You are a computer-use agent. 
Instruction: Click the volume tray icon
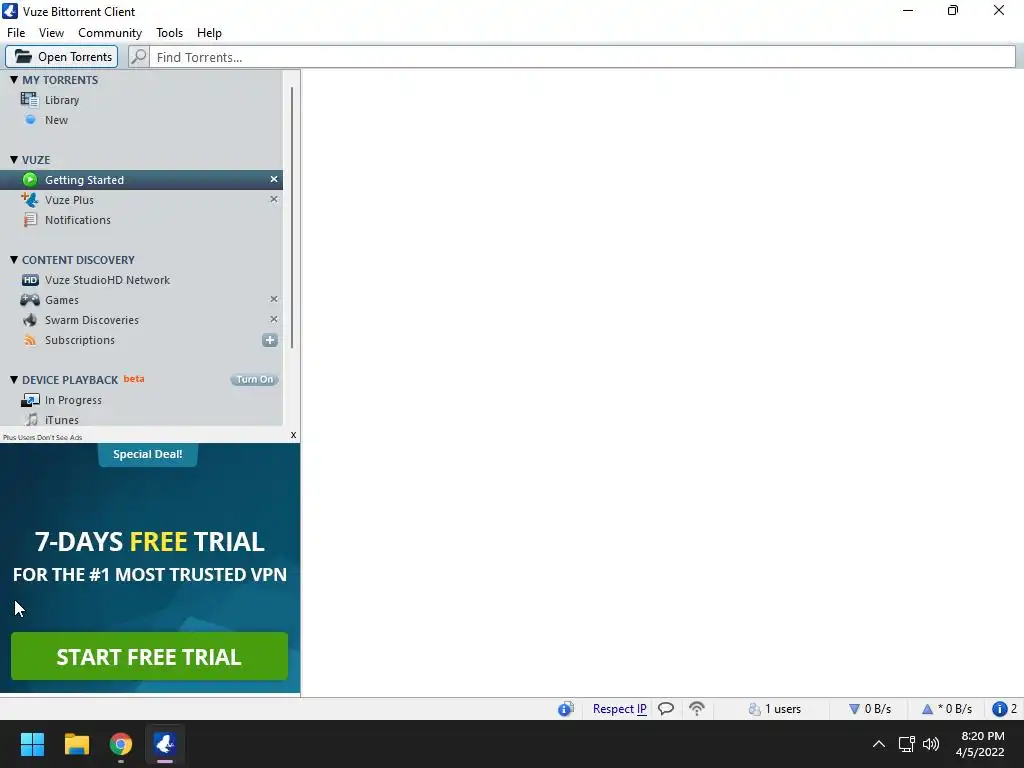pos(931,744)
